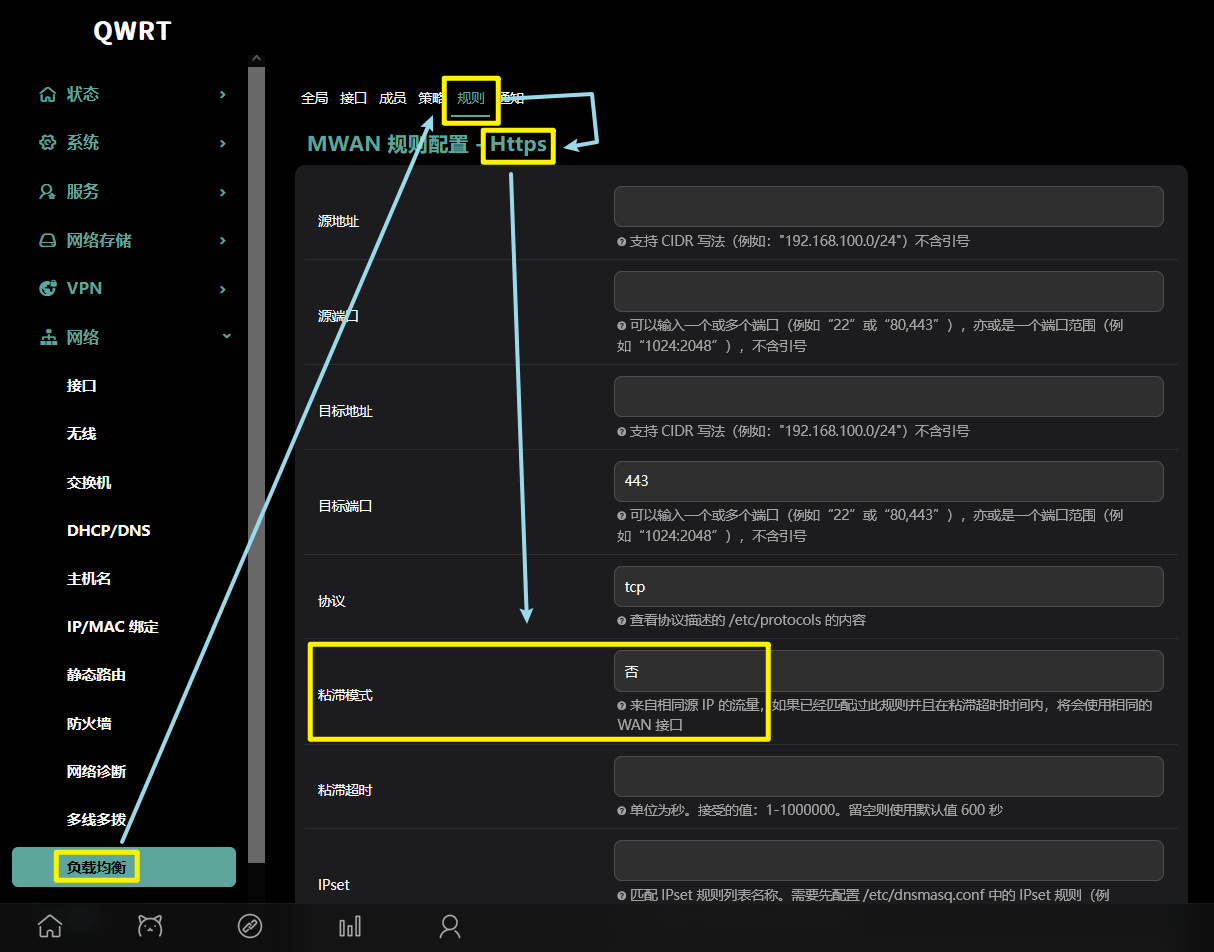1214x952 pixels.
Task: Switch to the 通知 tab
Action: point(511,98)
